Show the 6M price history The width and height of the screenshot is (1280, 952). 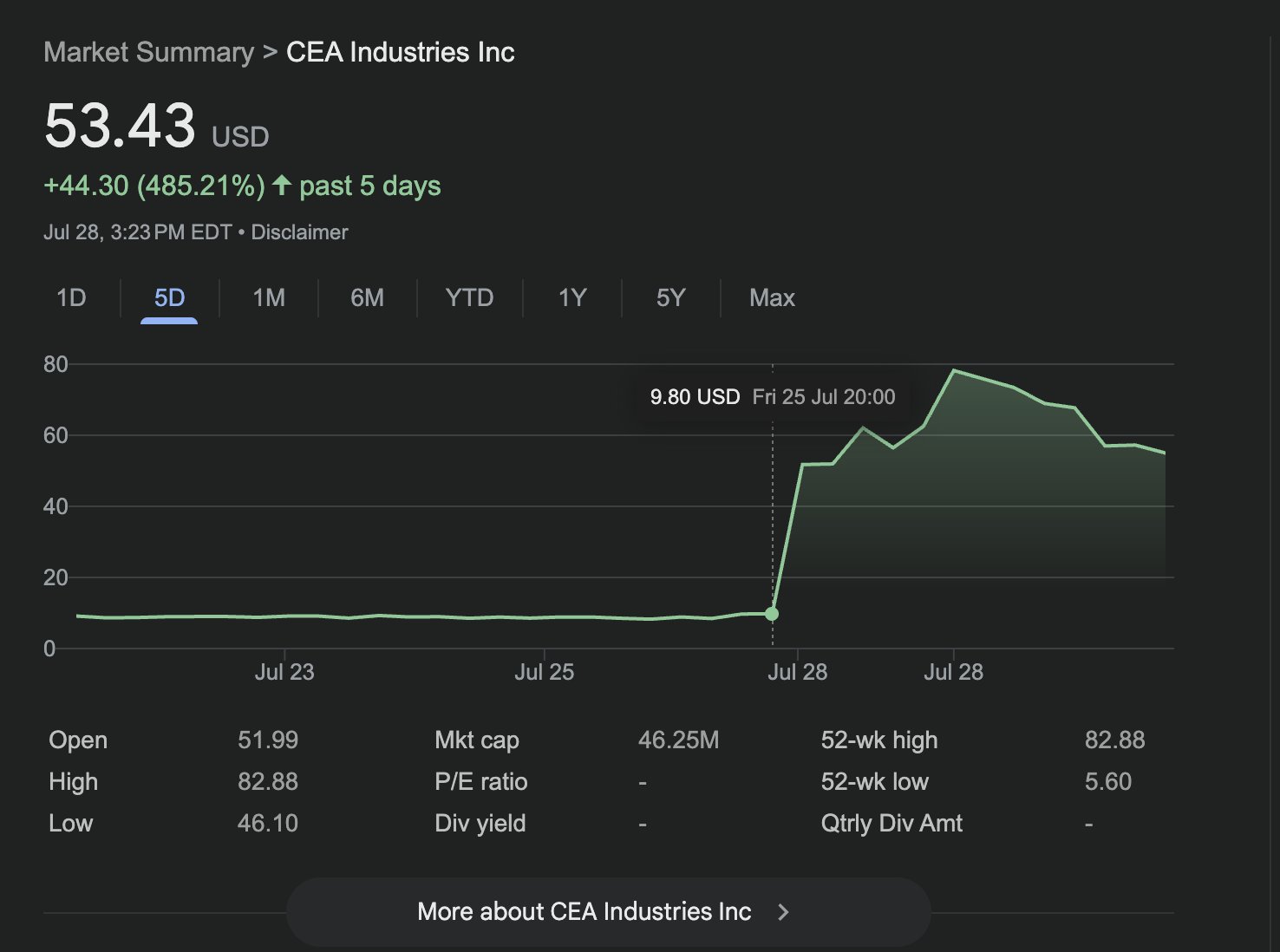(x=367, y=298)
